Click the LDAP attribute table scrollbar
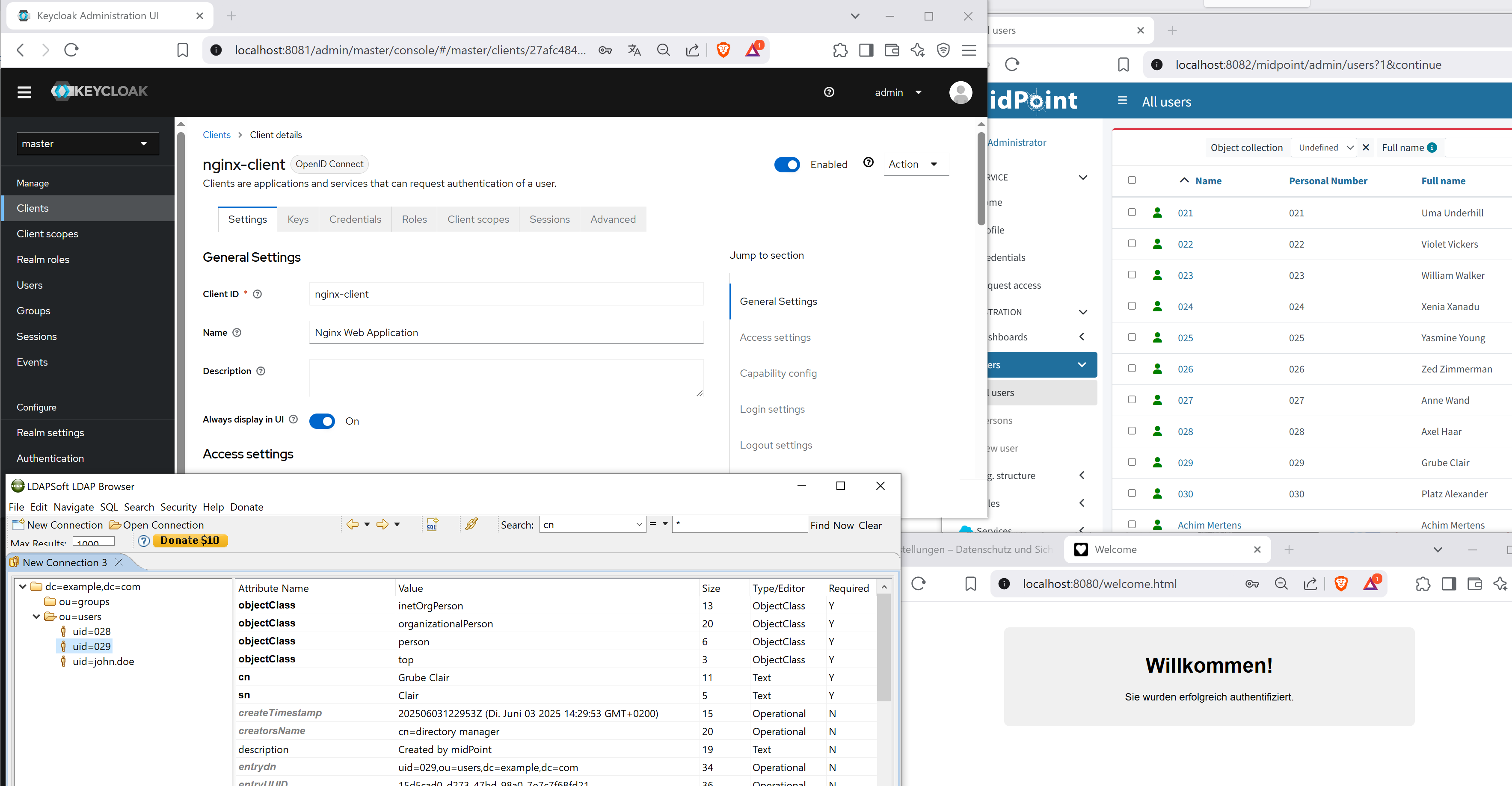This screenshot has height=786, width=1512. coord(883,647)
